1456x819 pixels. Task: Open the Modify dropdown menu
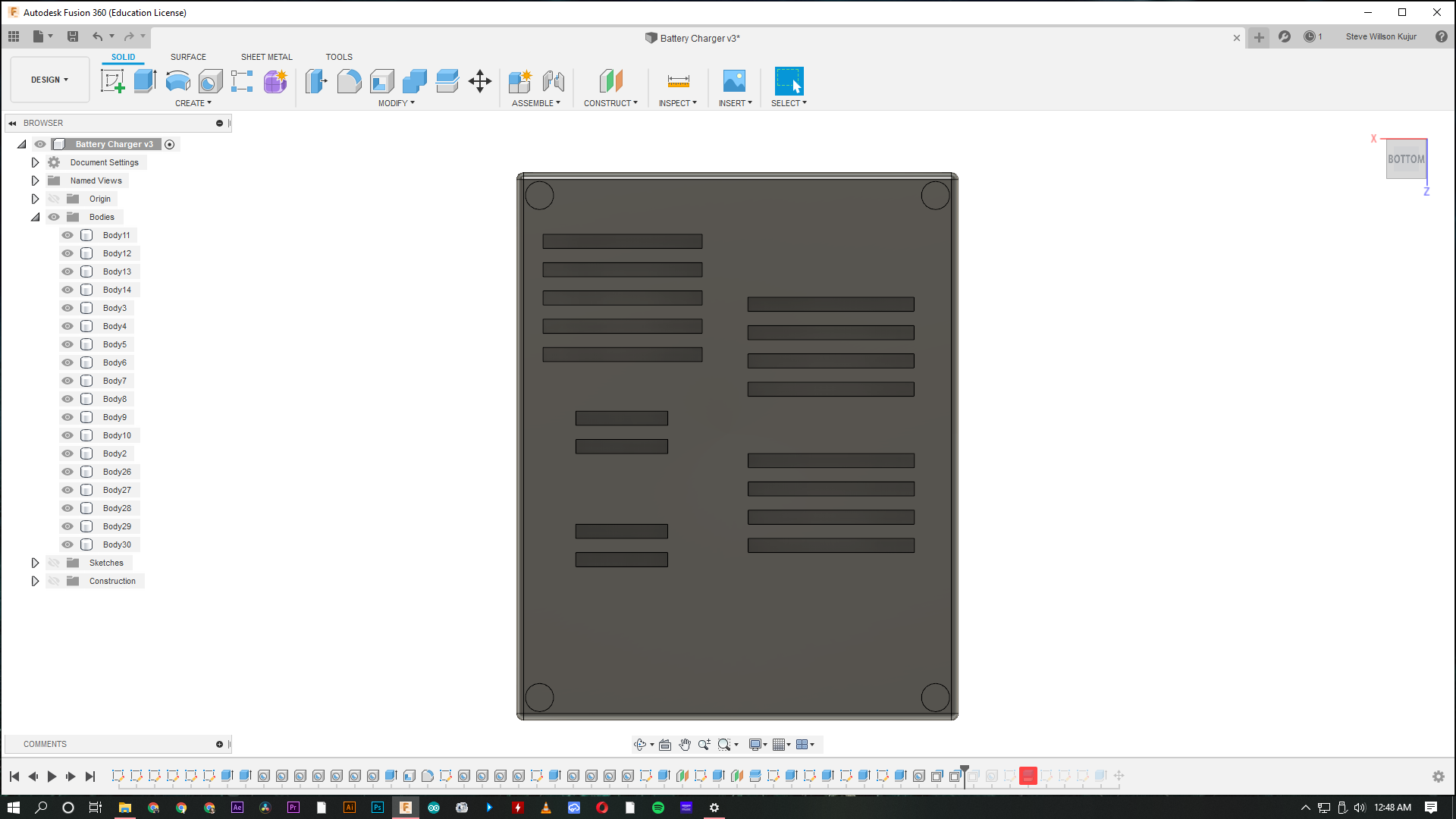click(x=395, y=103)
